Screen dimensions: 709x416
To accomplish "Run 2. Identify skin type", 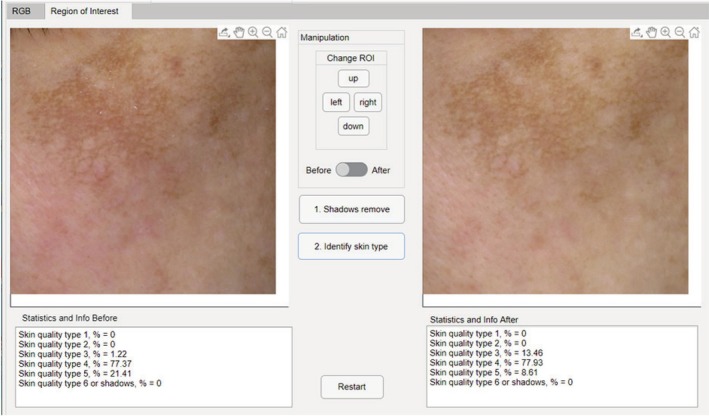I will [351, 246].
